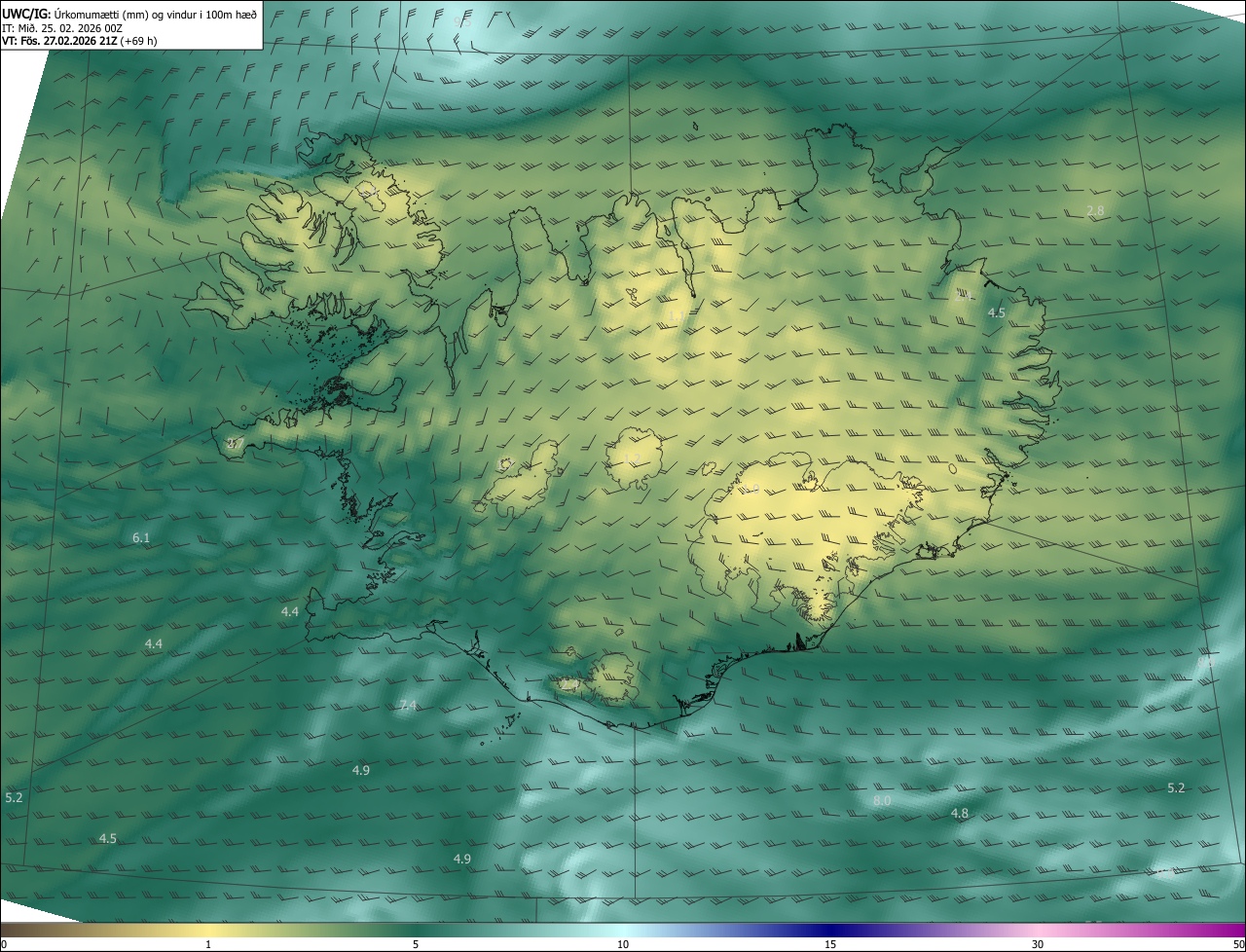Click the '0' tick label on the color scale

pyautogui.click(x=3, y=945)
